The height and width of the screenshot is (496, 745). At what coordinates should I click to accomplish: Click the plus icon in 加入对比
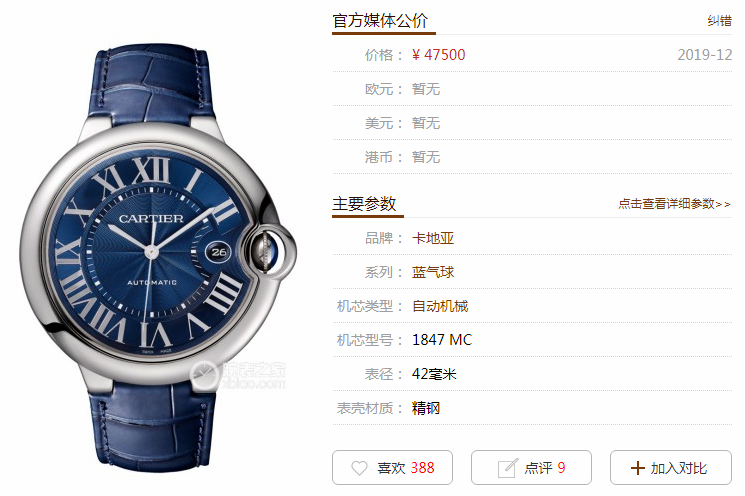tap(637, 468)
